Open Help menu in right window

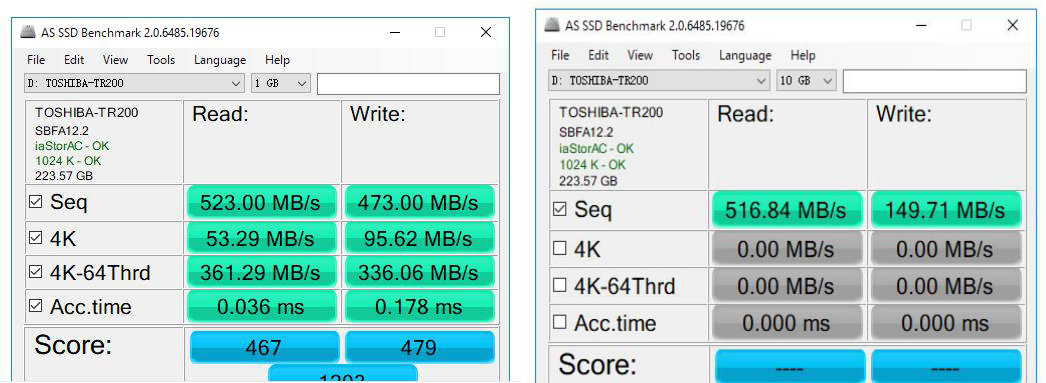point(803,55)
